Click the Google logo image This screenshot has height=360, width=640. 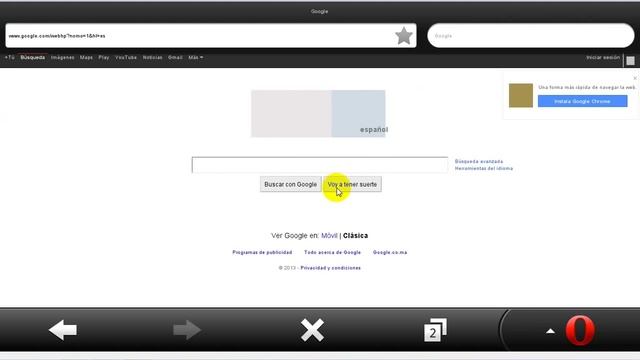(x=318, y=113)
